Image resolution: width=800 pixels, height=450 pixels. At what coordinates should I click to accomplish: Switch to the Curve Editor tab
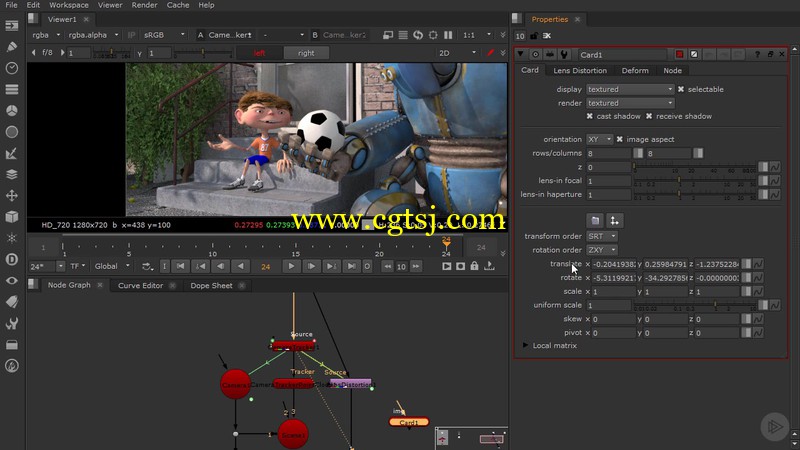[x=140, y=285]
